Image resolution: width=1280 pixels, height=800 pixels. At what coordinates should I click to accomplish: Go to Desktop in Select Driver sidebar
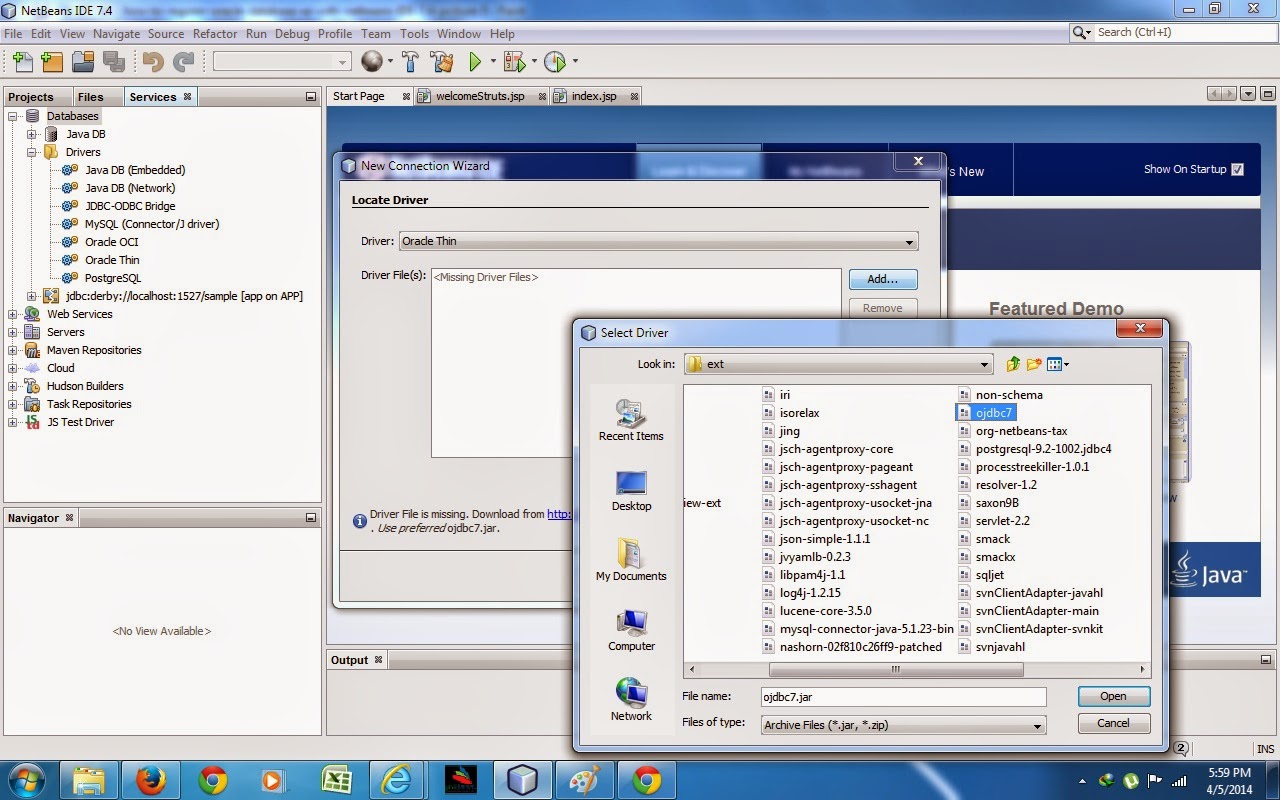pos(631,491)
